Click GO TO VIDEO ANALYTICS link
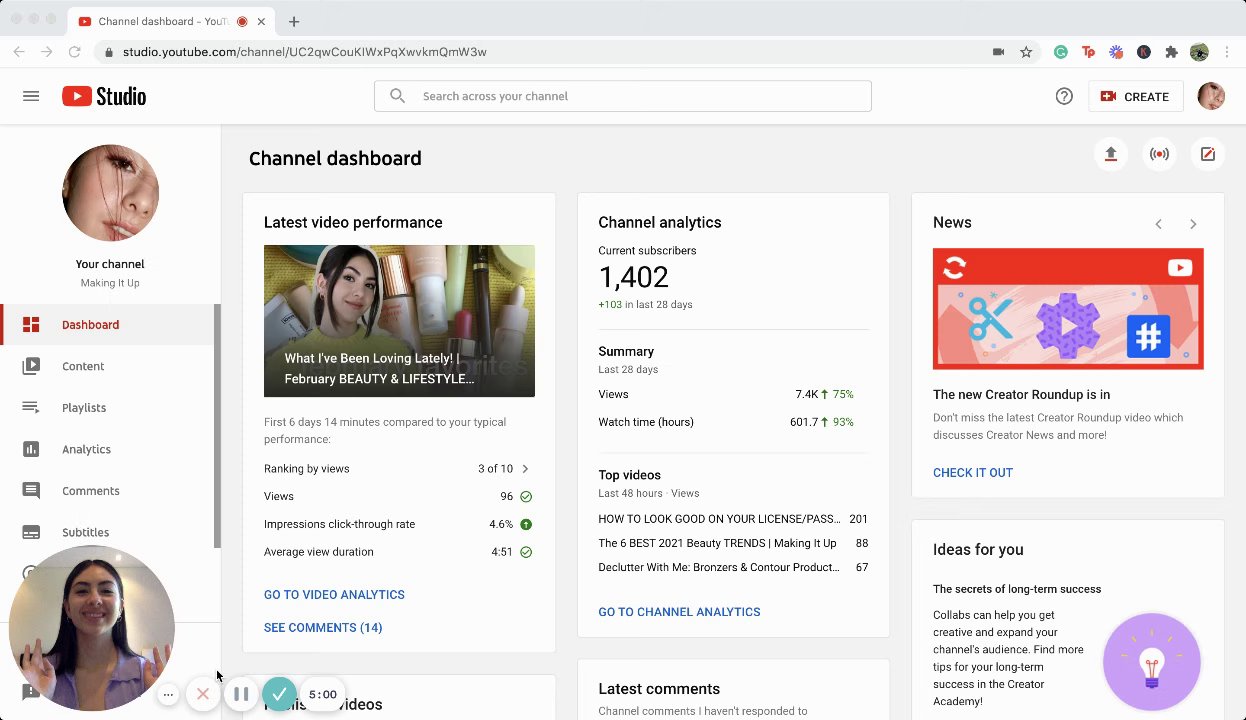 (x=334, y=595)
